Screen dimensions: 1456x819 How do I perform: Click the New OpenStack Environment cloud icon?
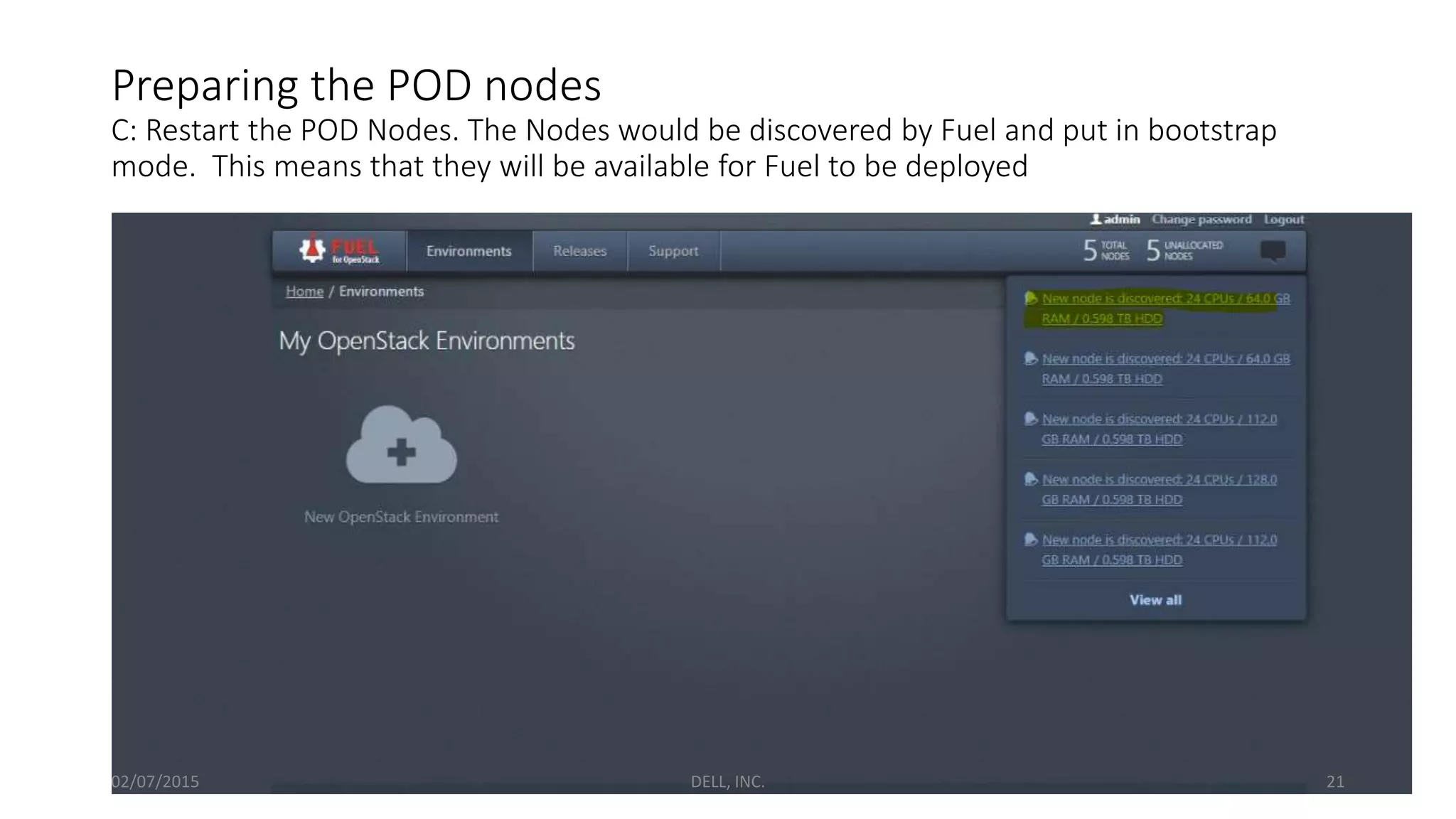[401, 445]
